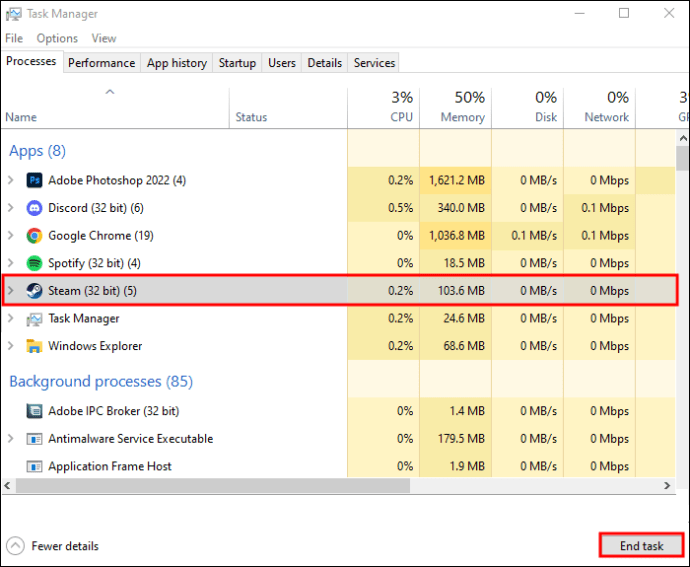
Task: Click the horizontal scrollbar thumb
Action: 213,486
